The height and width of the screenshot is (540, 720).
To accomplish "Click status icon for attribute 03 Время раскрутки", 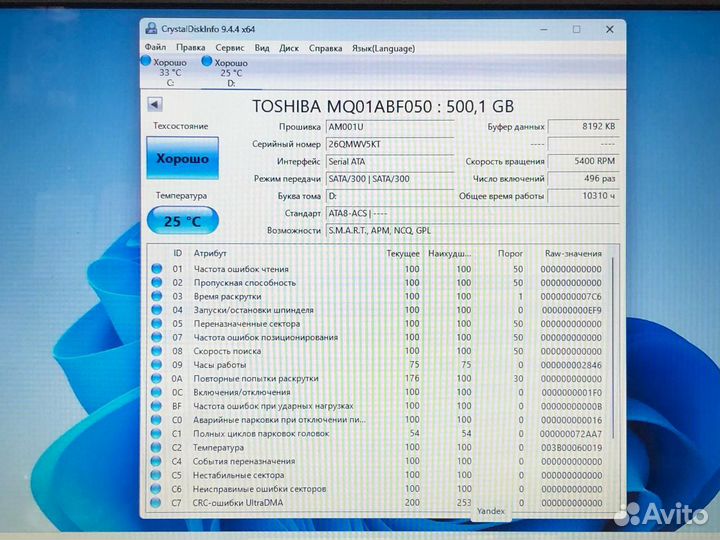I will click(x=157, y=296).
